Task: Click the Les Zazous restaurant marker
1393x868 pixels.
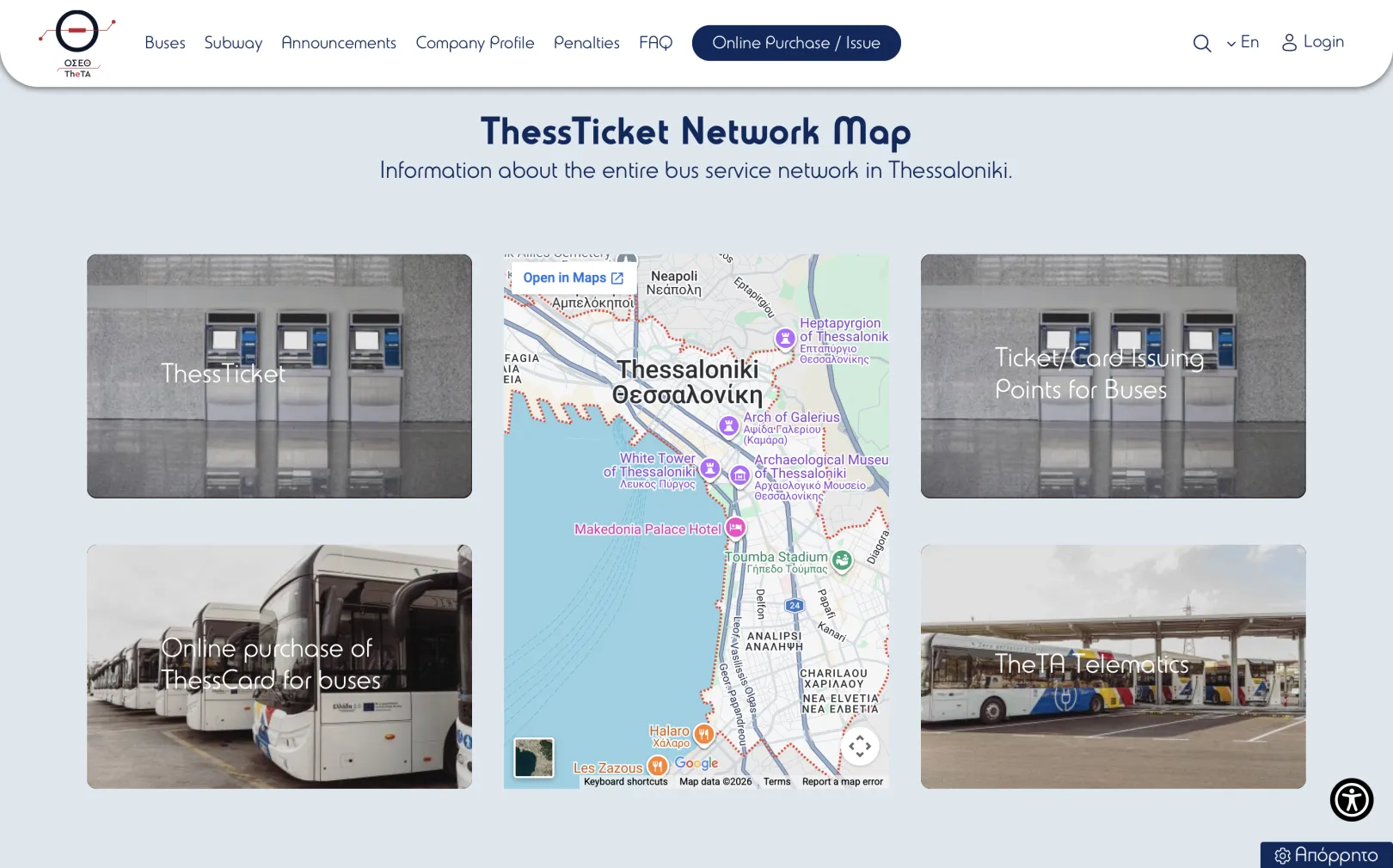Action: [658, 766]
